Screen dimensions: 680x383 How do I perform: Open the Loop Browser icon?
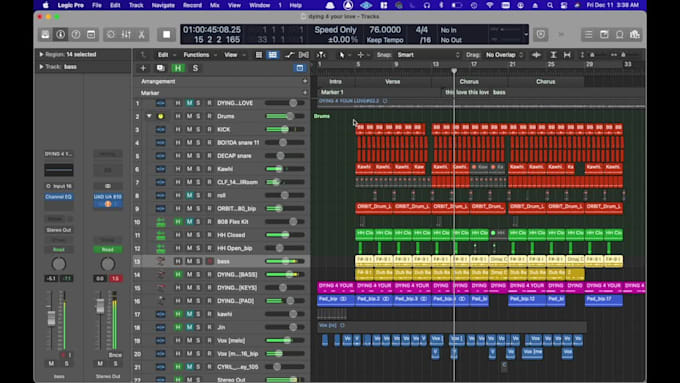[619, 35]
